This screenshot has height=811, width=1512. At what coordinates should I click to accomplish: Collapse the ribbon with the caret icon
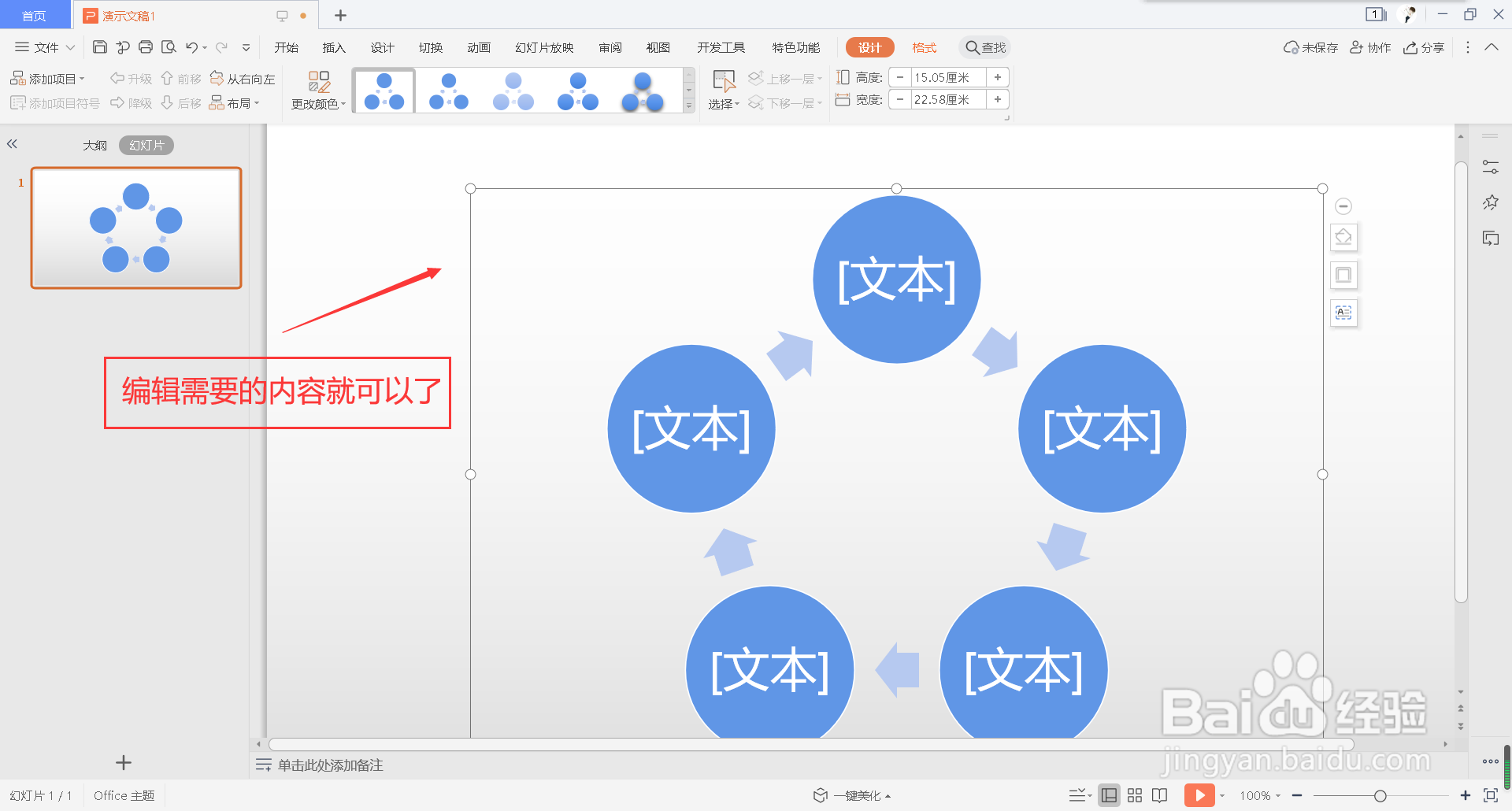click(x=1492, y=47)
